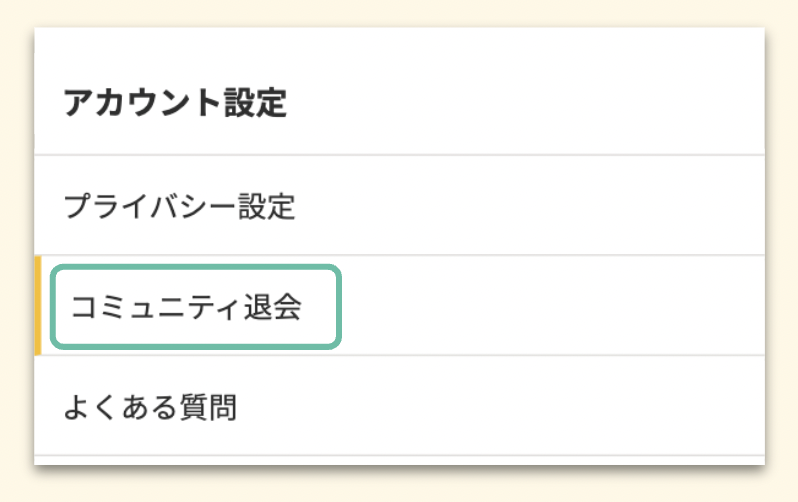Click divider line between コミュニティ退会 and よくある質問
This screenshot has height=502, width=798.
400,355
